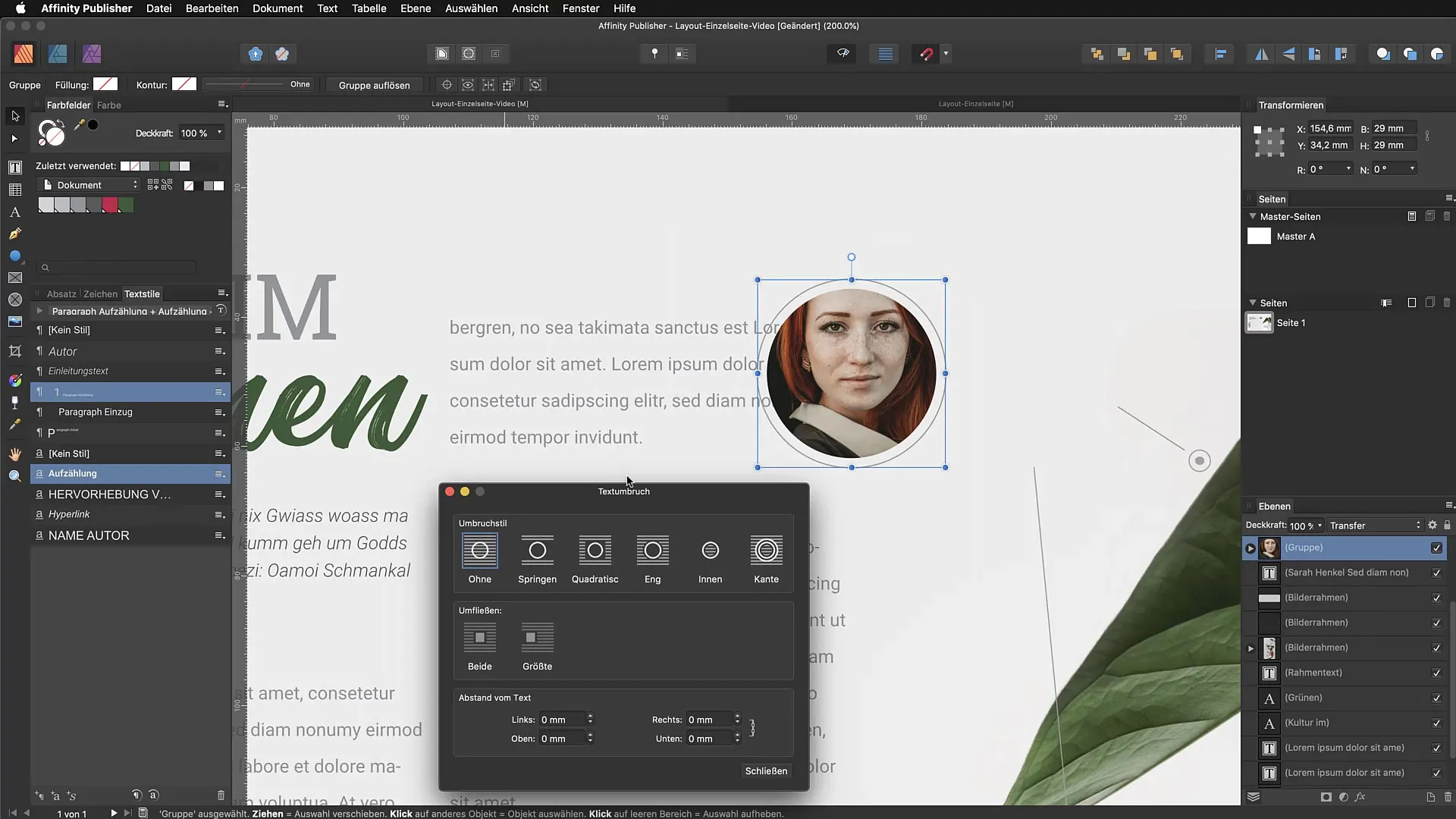Expand the Gruppe layer
The height and width of the screenshot is (819, 1456).
point(1250,548)
